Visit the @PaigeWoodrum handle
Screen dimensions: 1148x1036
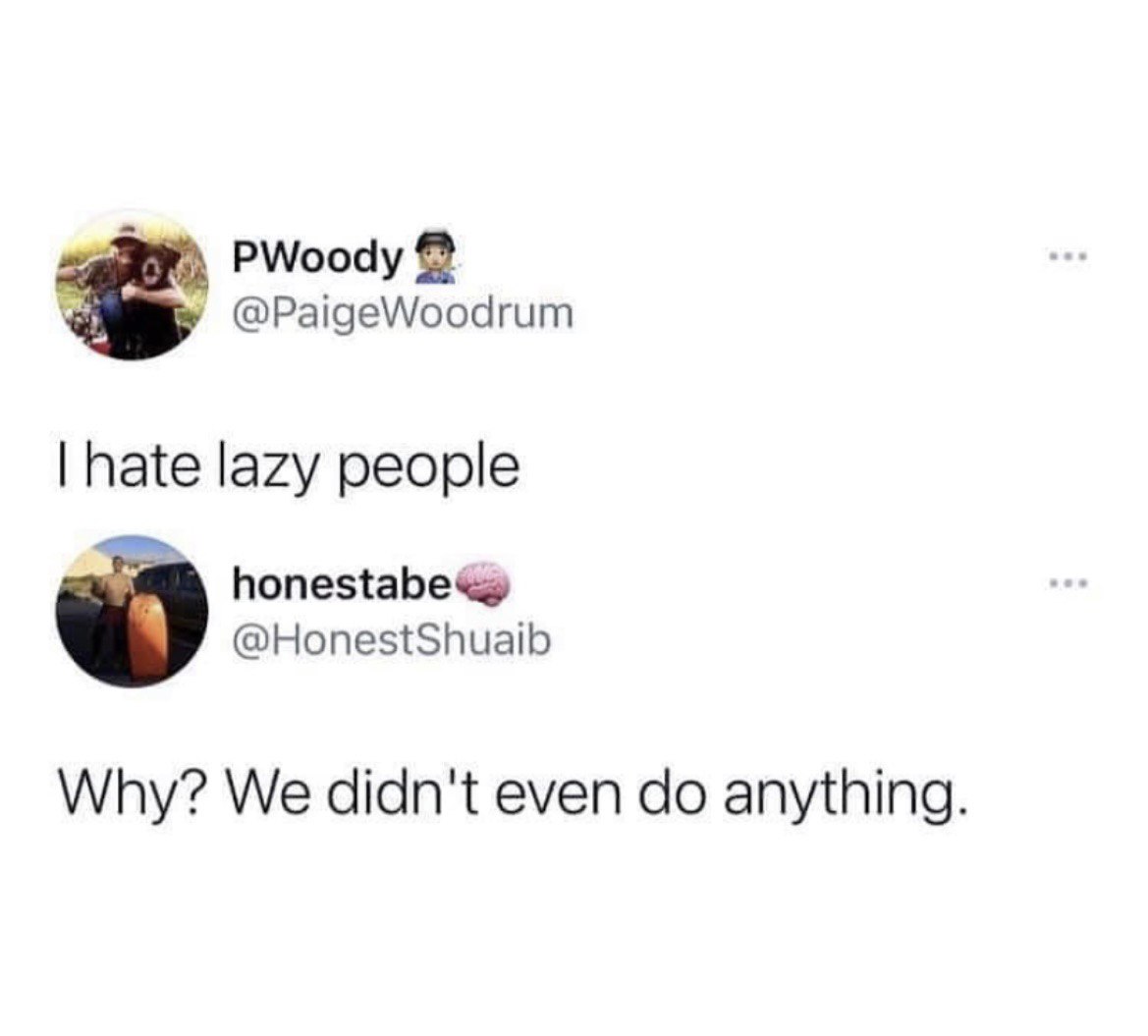(x=403, y=313)
